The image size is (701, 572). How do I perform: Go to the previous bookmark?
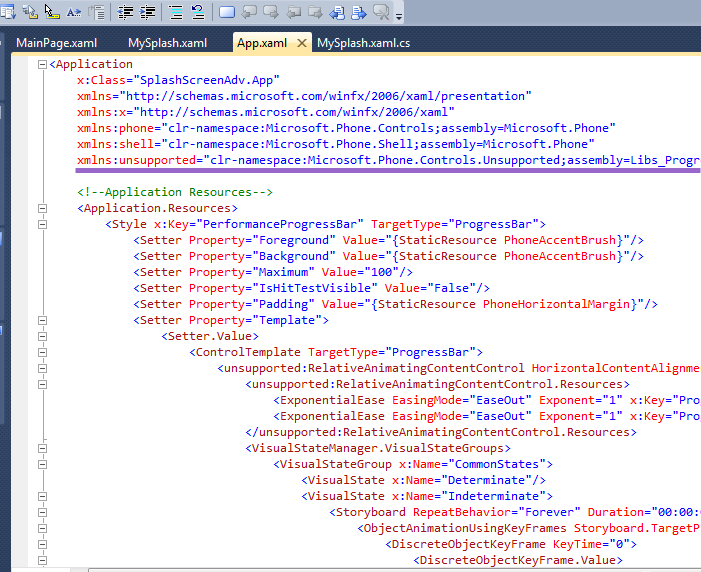click(249, 12)
